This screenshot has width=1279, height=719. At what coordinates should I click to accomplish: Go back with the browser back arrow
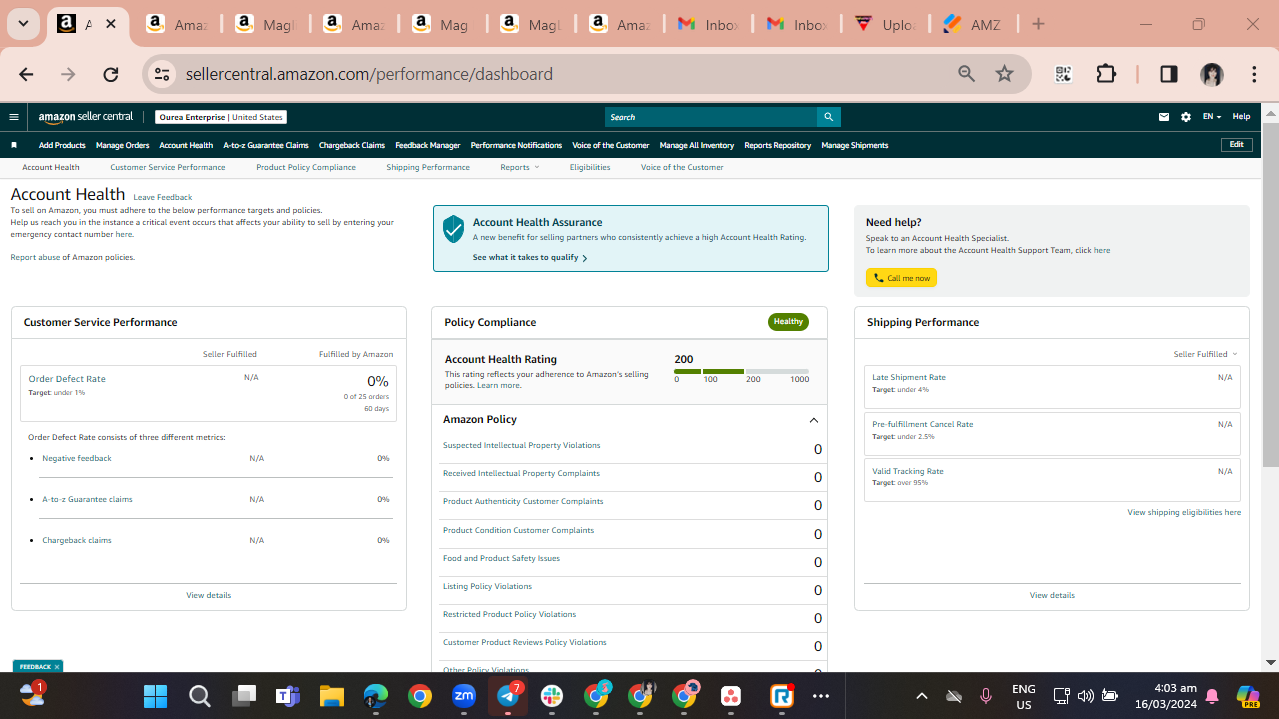point(26,74)
